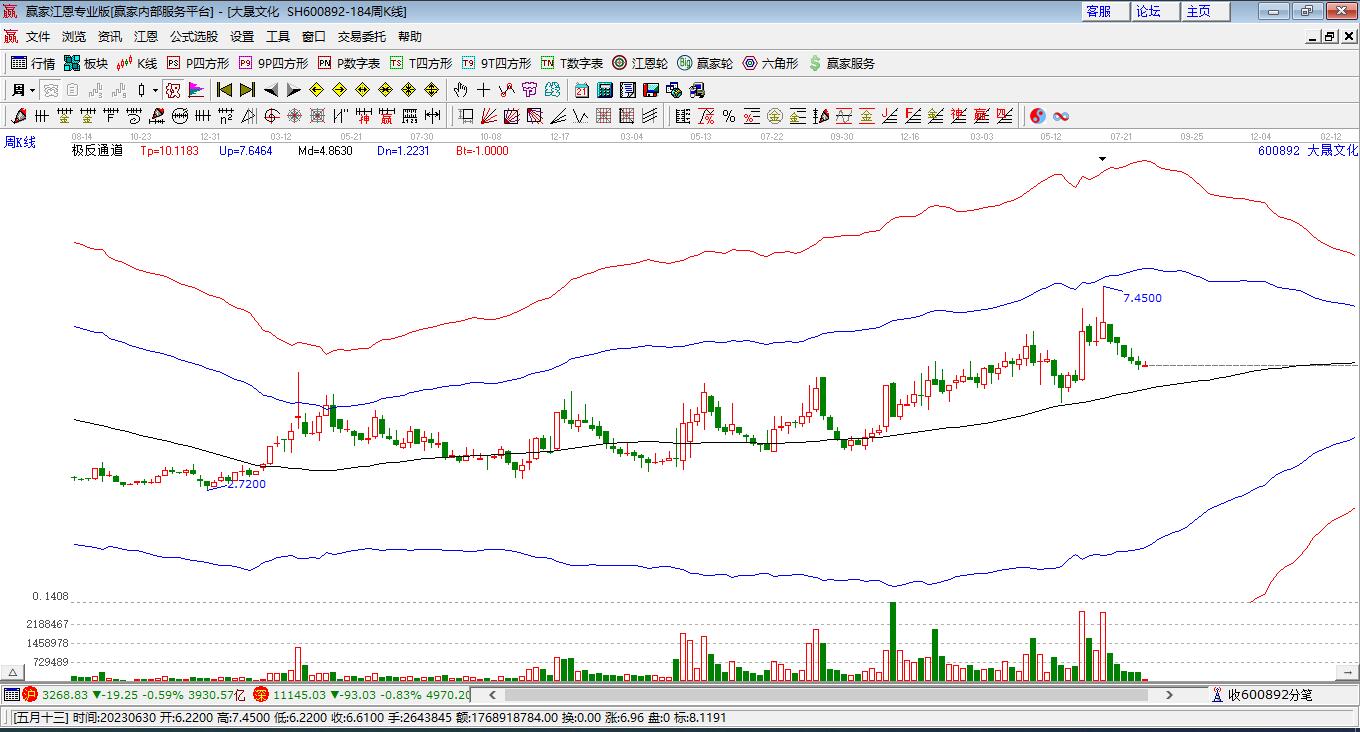
Task: Expand the volume panel up-arrow at bottom left
Action: click(x=13, y=673)
